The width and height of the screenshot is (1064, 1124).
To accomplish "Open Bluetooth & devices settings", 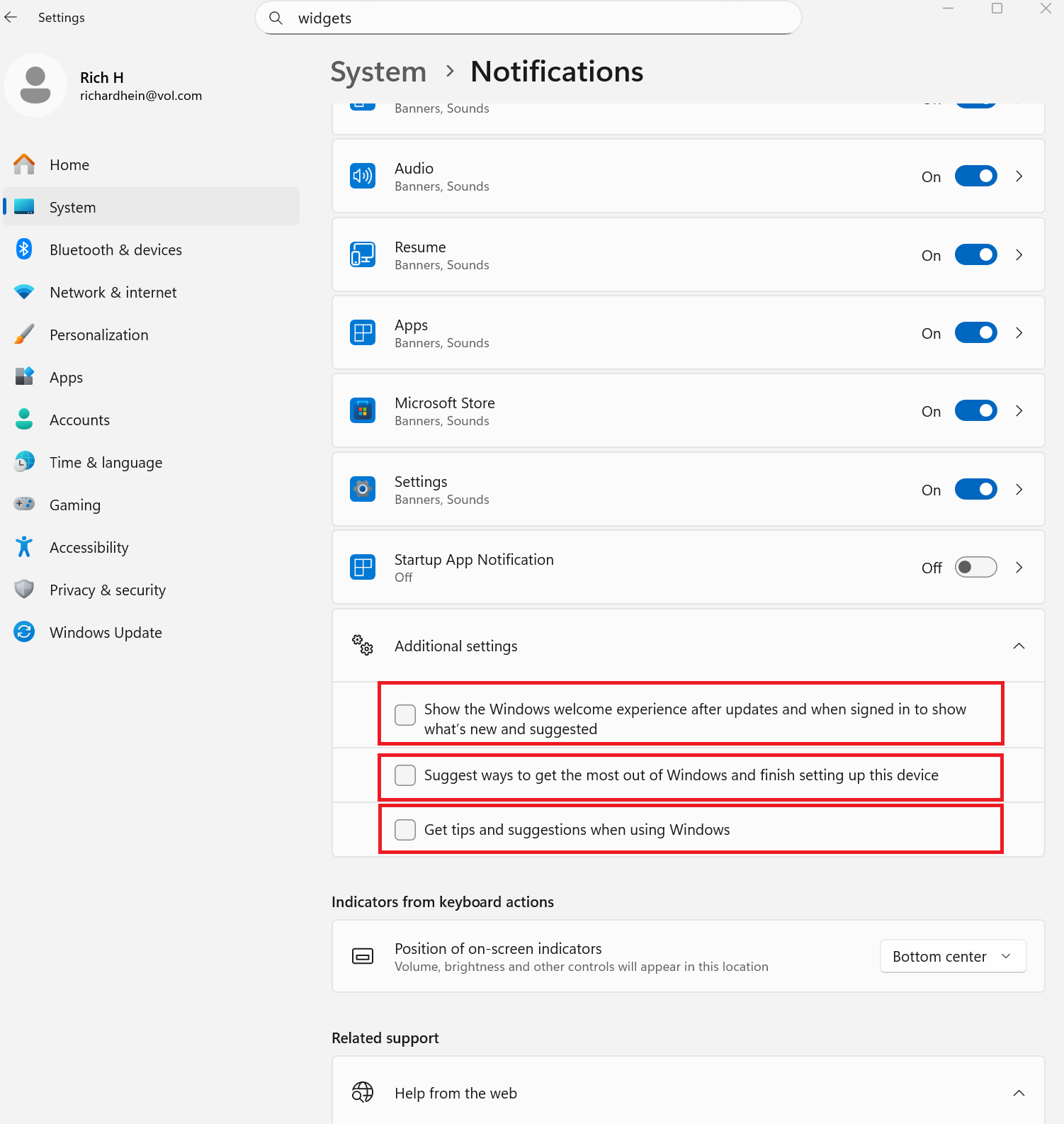I will pyautogui.click(x=152, y=249).
